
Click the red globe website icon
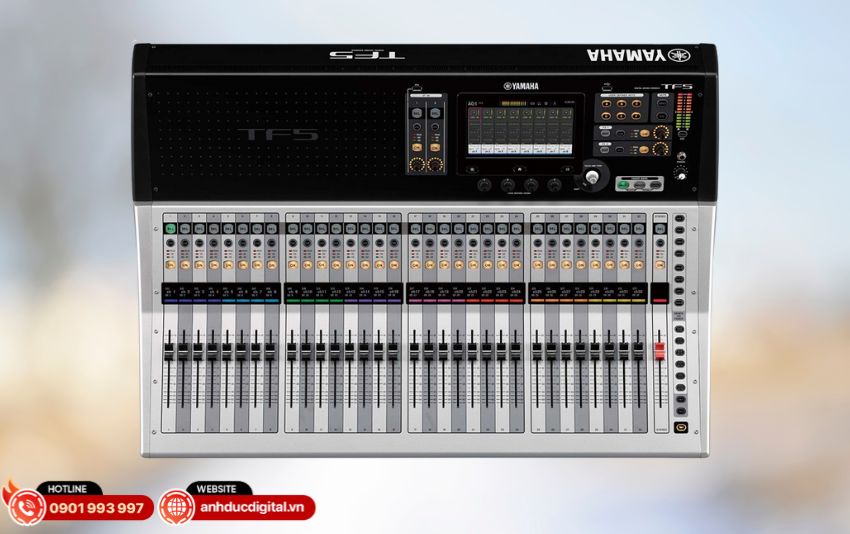[x=176, y=507]
